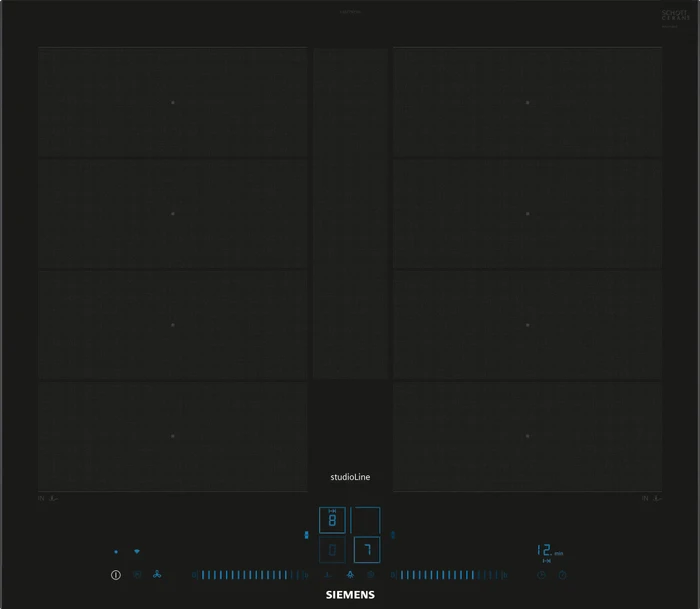Select the cooking zone showing level 7

click(367, 550)
